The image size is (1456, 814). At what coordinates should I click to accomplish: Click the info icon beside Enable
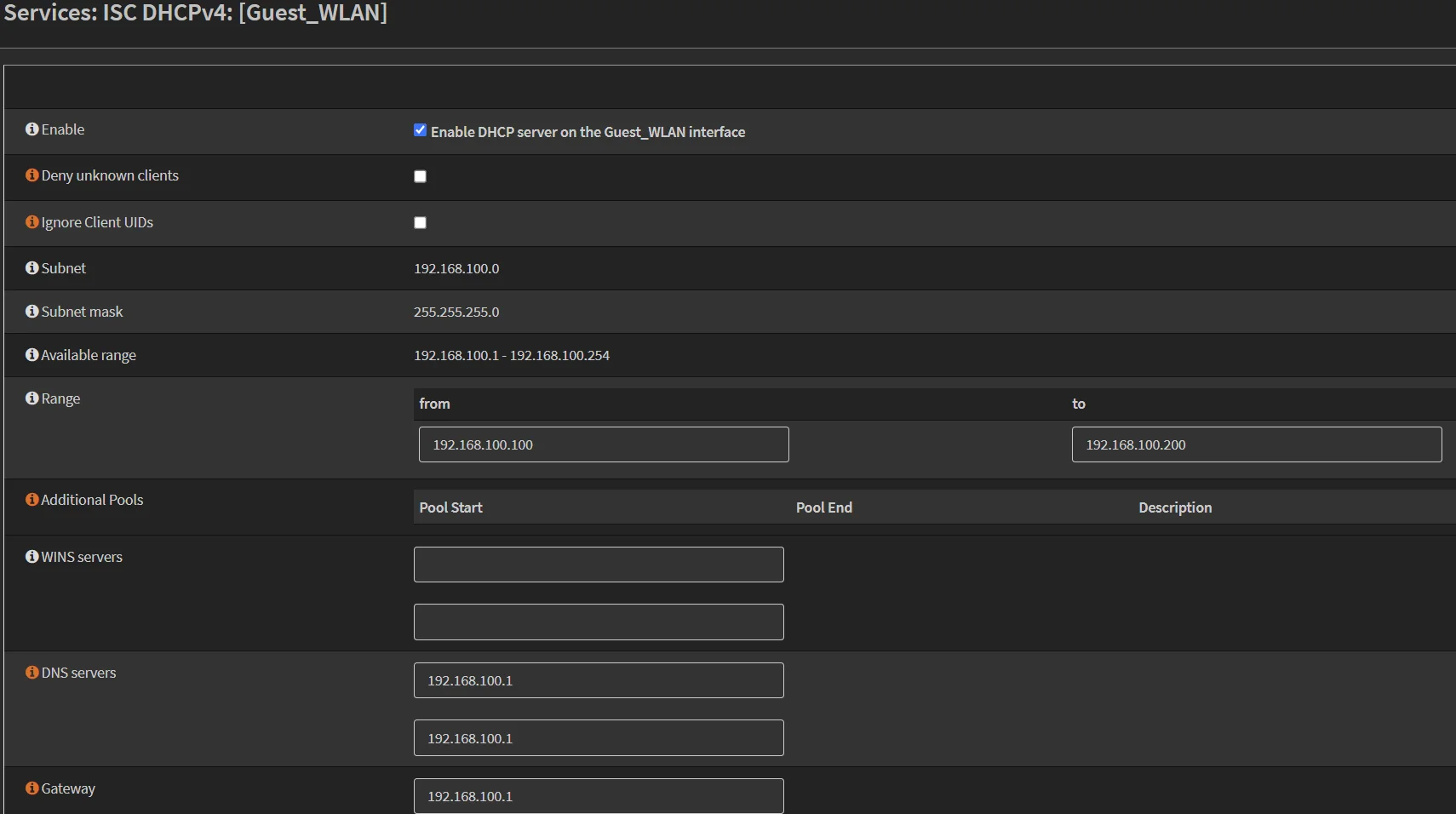coord(32,129)
